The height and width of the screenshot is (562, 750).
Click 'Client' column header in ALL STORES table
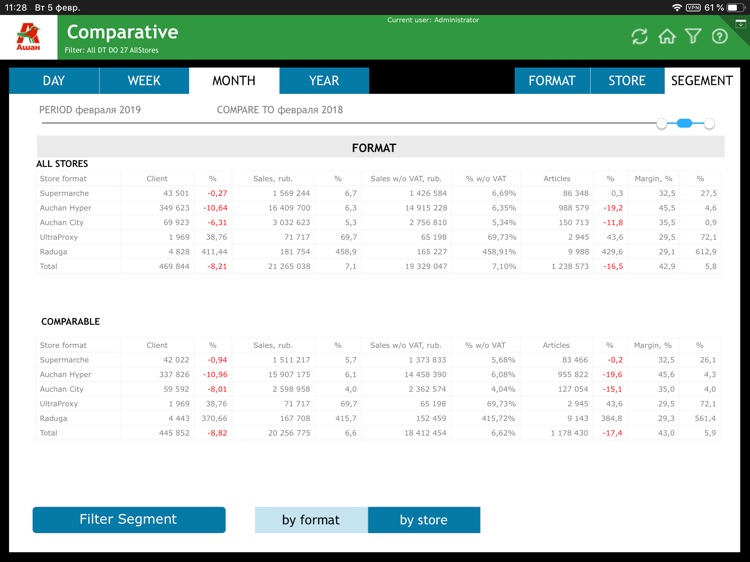pyautogui.click(x=157, y=178)
